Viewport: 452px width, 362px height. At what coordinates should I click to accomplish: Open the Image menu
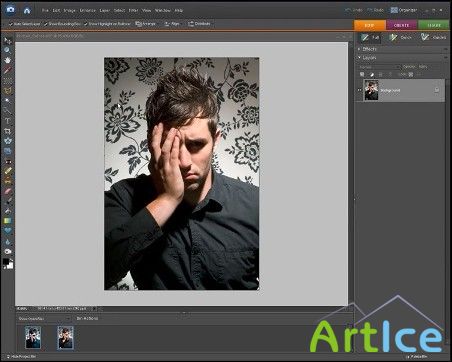pos(69,10)
